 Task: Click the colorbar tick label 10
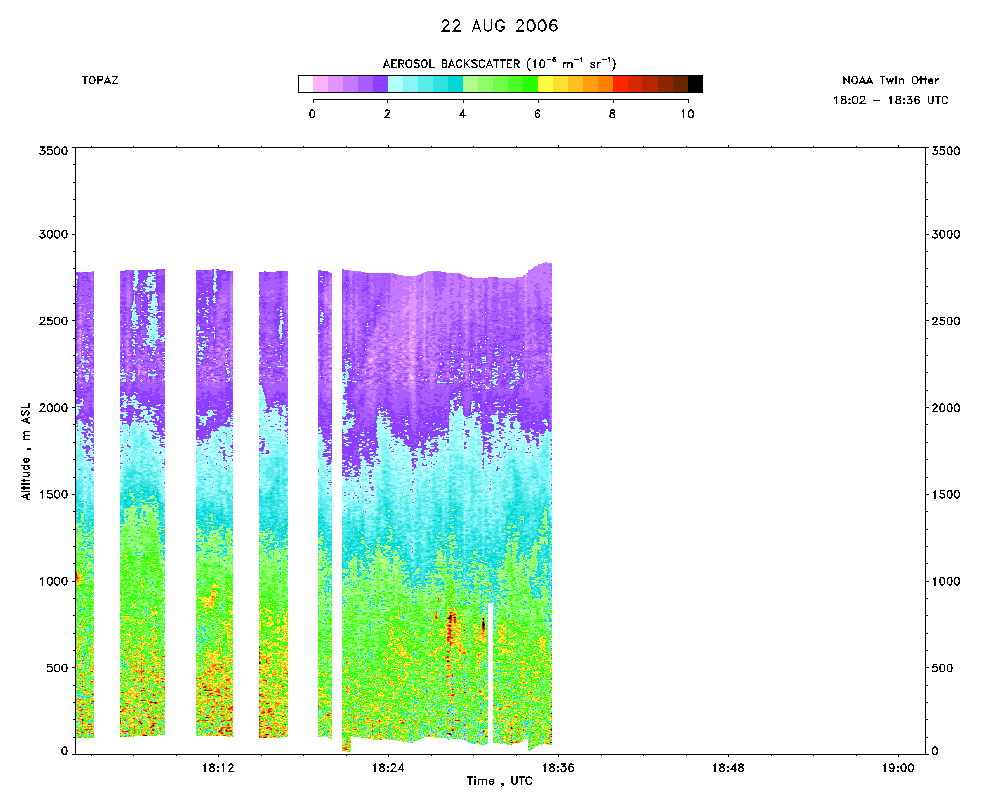[687, 114]
